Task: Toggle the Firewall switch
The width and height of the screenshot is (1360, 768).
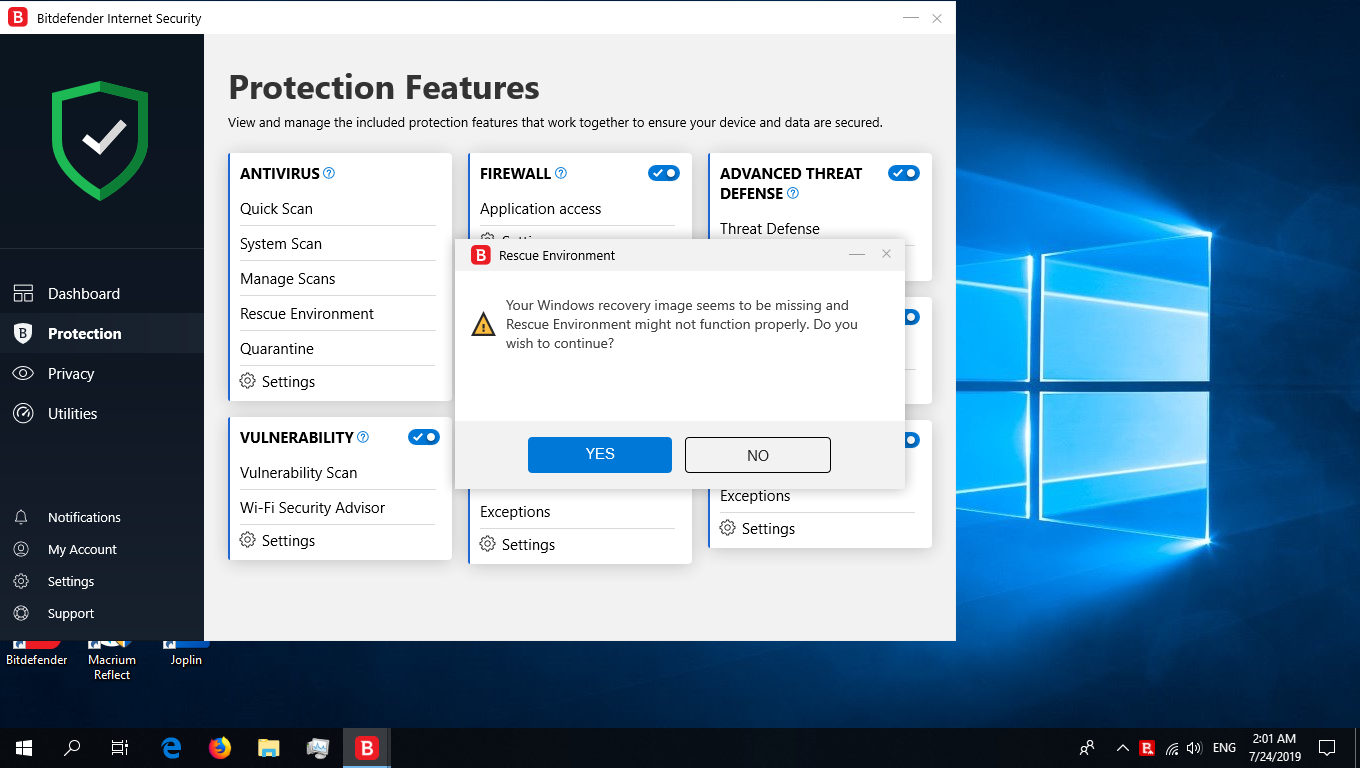Action: coord(663,173)
